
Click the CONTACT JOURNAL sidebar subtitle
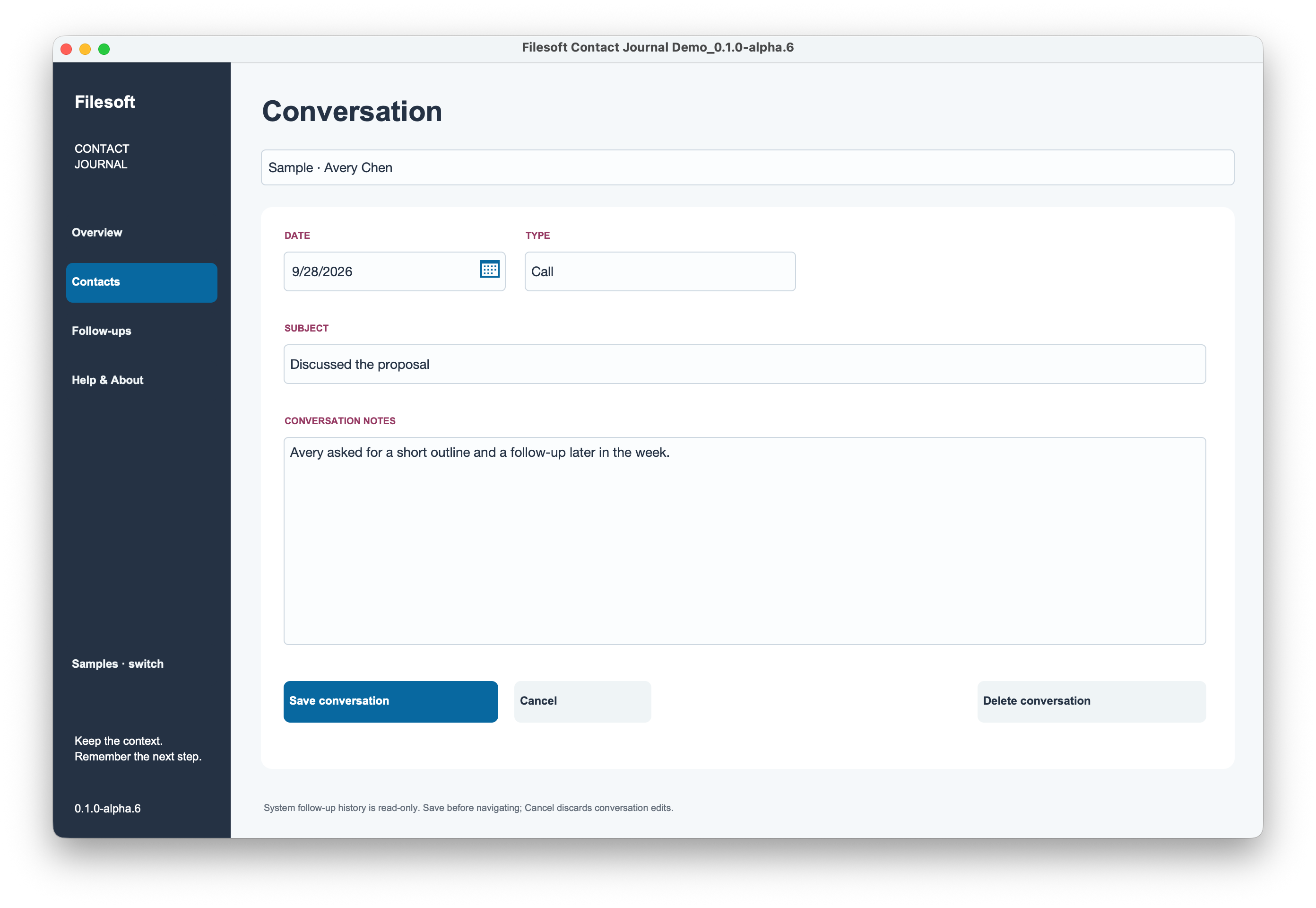102,157
